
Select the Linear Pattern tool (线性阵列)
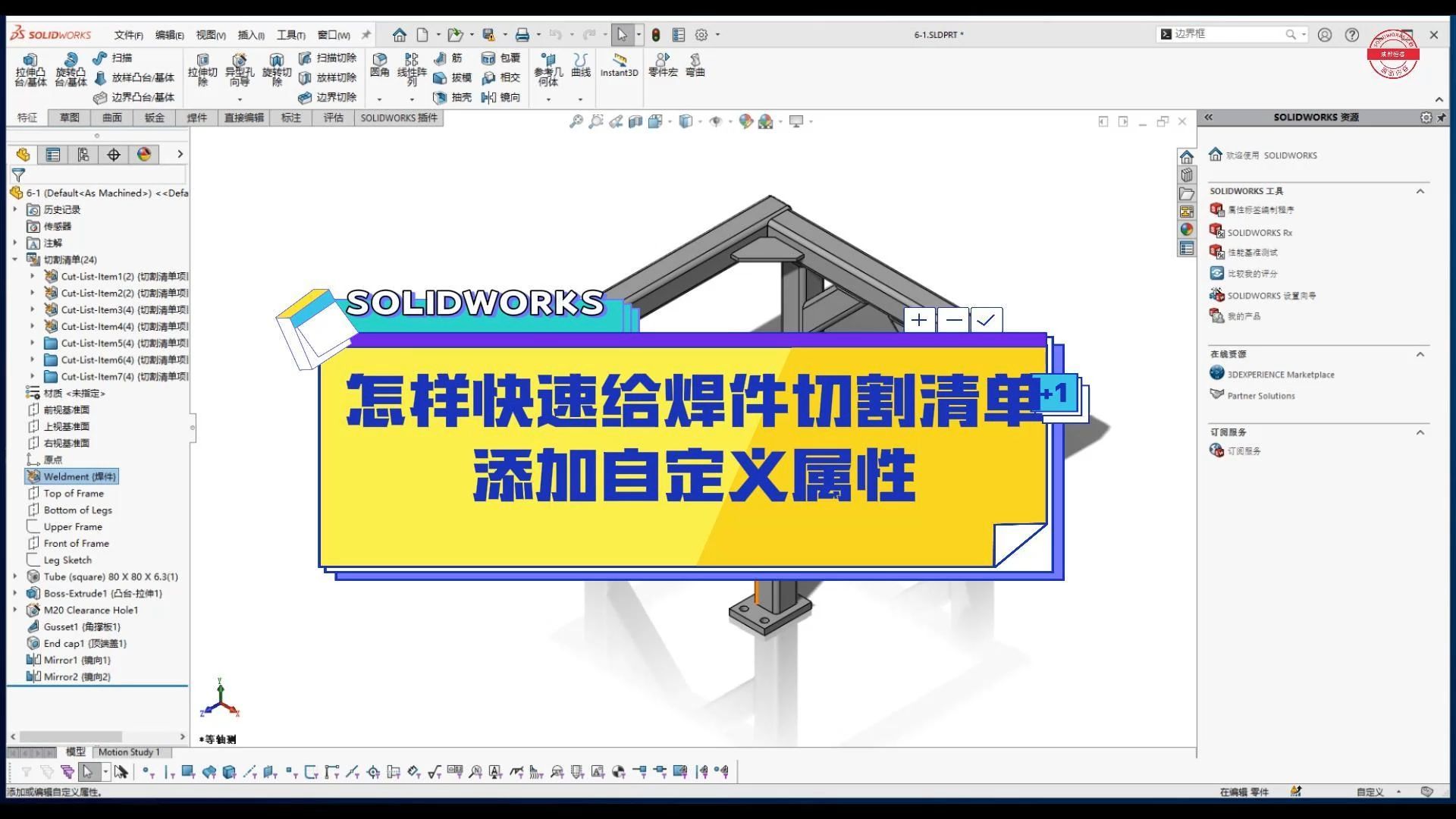point(412,70)
